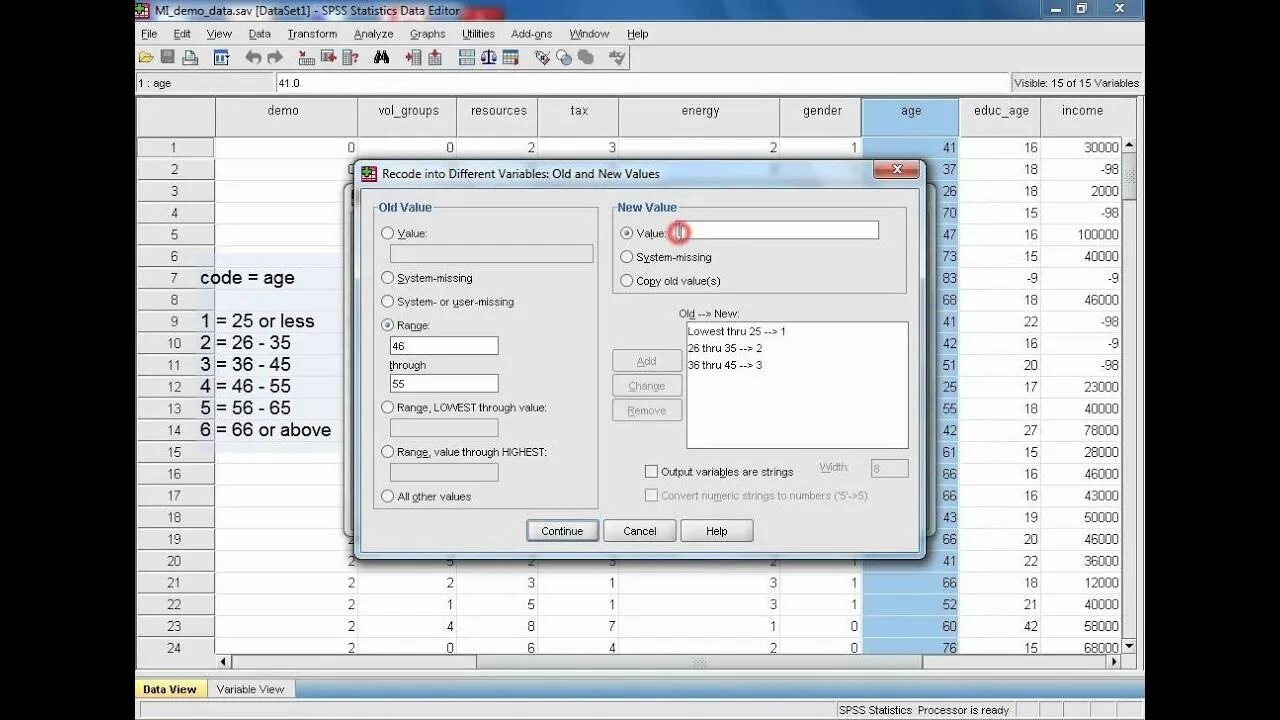
Task: Select System- or user-missing radio button
Action: [x=388, y=301]
